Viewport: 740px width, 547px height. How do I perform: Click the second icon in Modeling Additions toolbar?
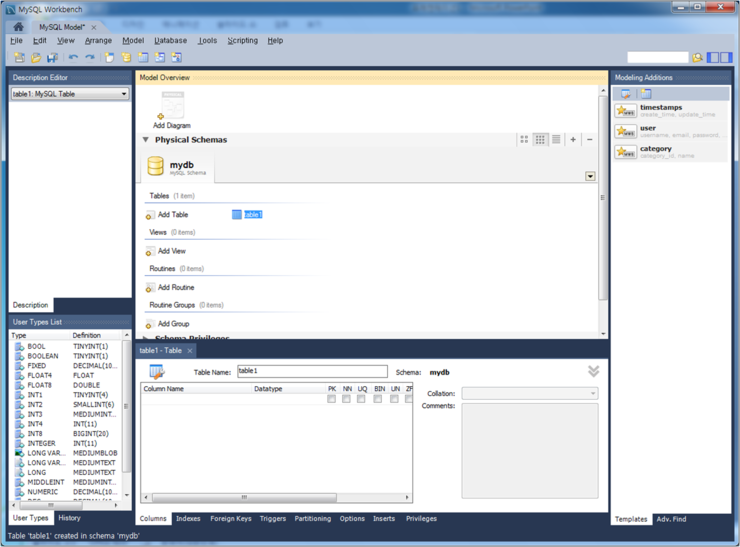646,94
